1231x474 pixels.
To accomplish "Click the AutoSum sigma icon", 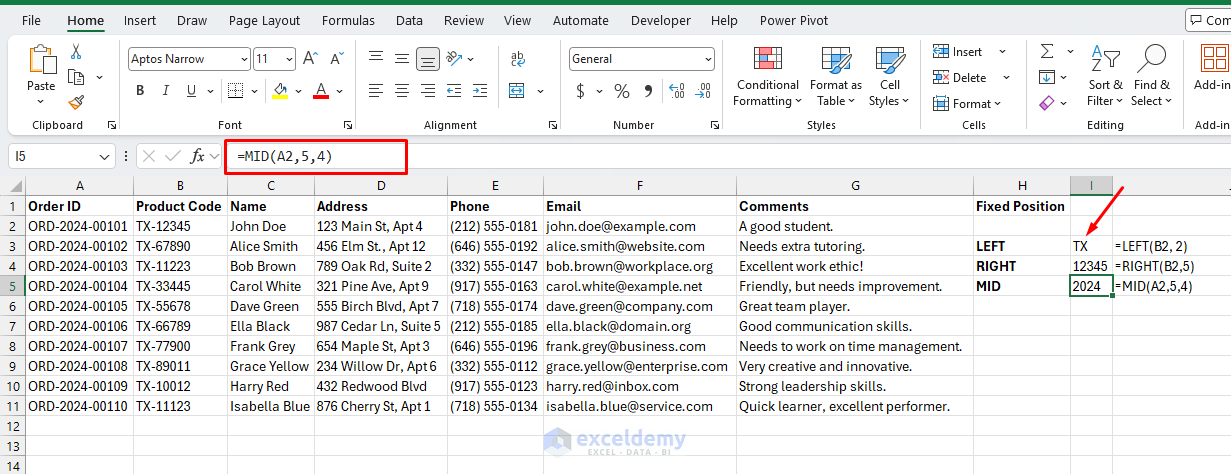I will click(x=1047, y=51).
